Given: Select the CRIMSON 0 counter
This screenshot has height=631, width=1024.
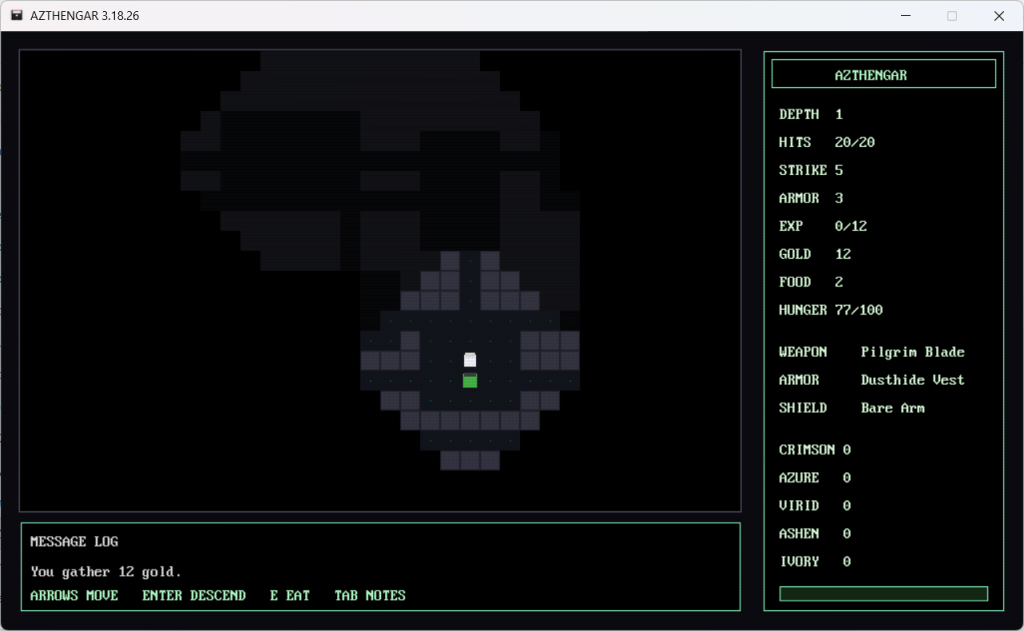Looking at the screenshot, I should [815, 450].
